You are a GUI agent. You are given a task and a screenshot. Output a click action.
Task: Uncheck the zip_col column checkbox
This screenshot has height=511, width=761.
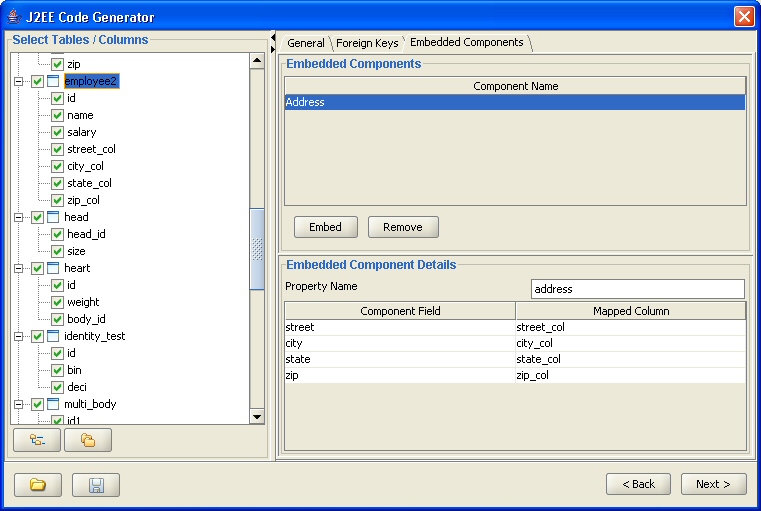(x=57, y=200)
